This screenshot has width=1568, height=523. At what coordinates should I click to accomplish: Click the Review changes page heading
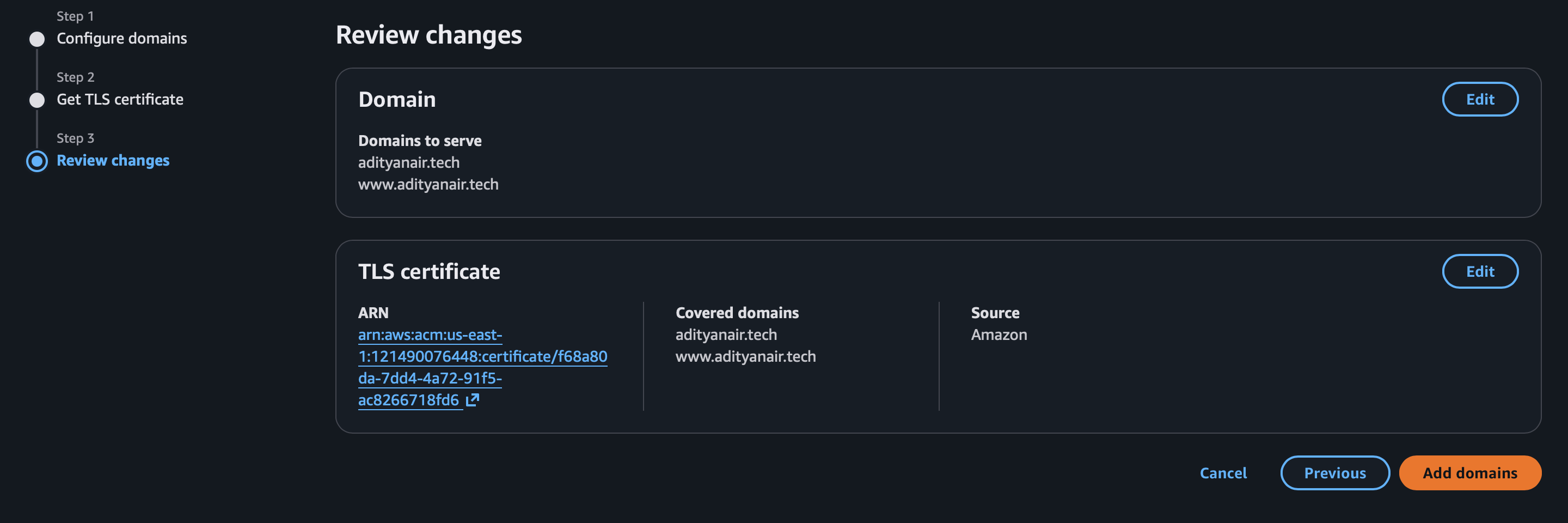click(428, 35)
